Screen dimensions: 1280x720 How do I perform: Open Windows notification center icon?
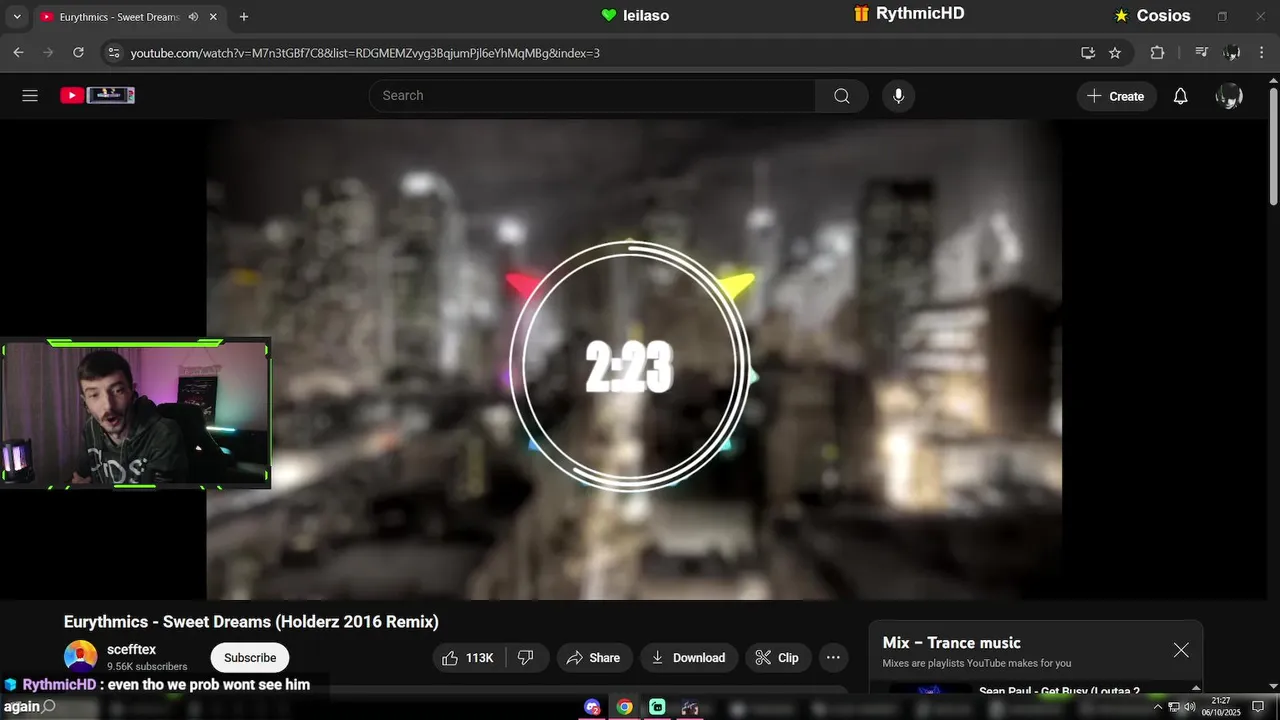click(1258, 707)
